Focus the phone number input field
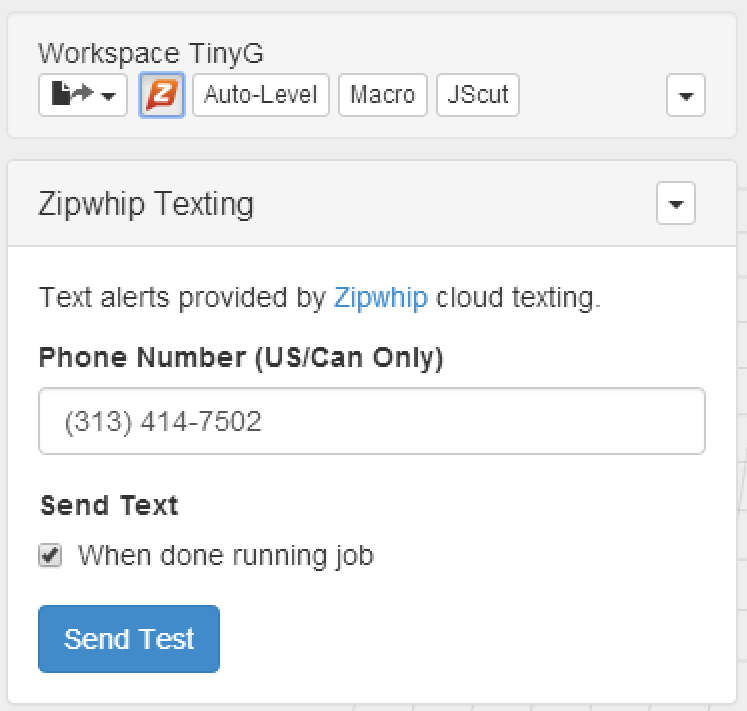This screenshot has width=747, height=711. click(x=371, y=421)
